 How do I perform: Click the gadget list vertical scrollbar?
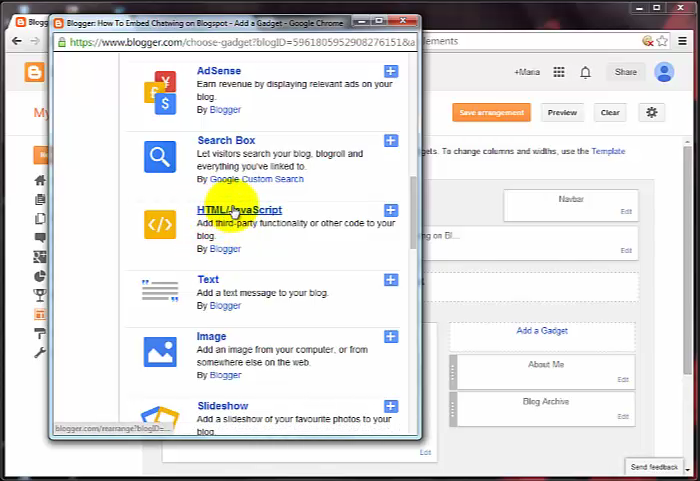click(x=413, y=212)
